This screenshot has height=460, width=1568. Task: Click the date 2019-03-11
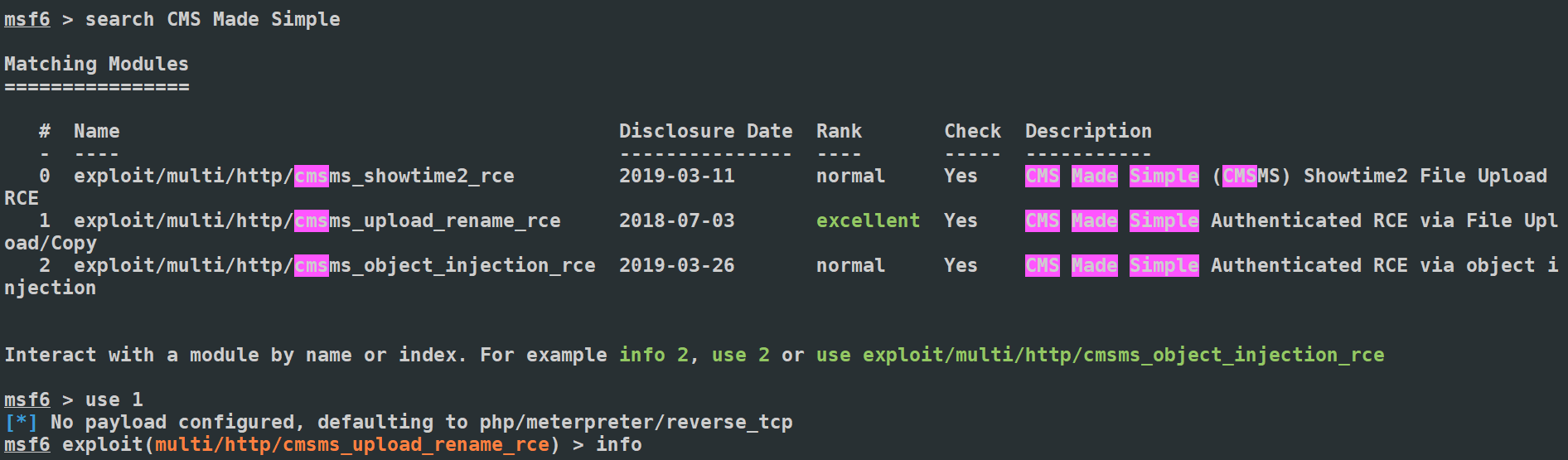tap(676, 176)
